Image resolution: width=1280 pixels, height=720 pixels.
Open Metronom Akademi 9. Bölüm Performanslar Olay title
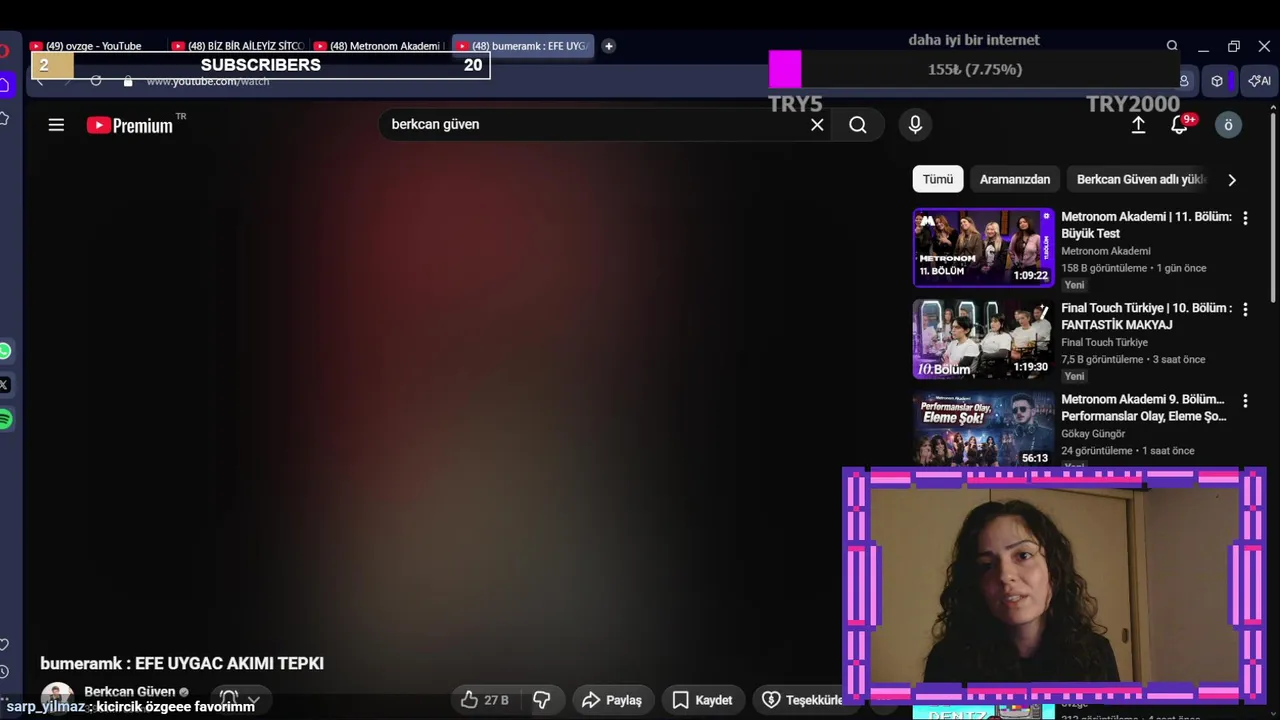pos(1144,407)
